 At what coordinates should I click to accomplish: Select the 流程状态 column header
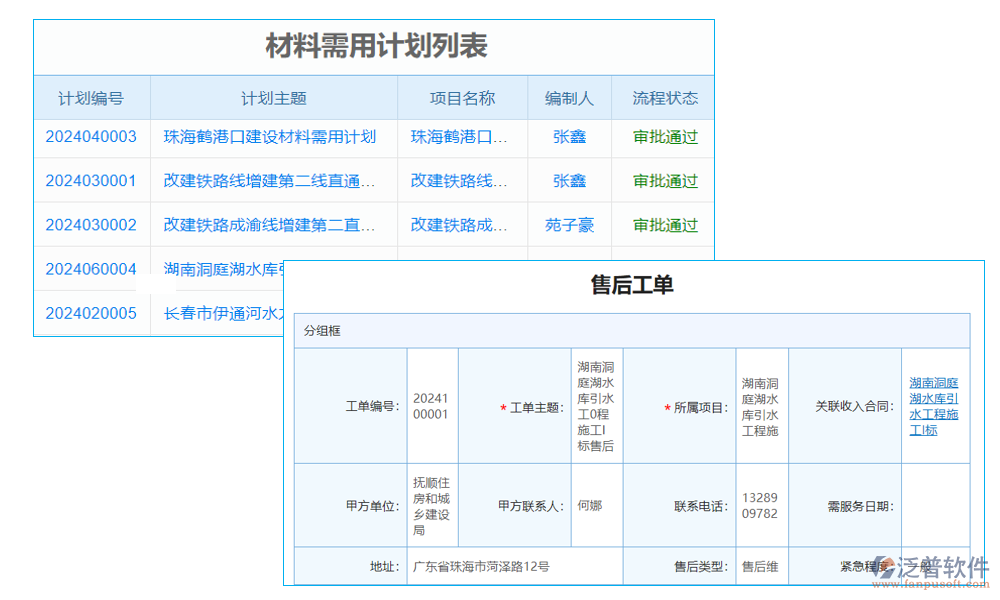tap(664, 97)
